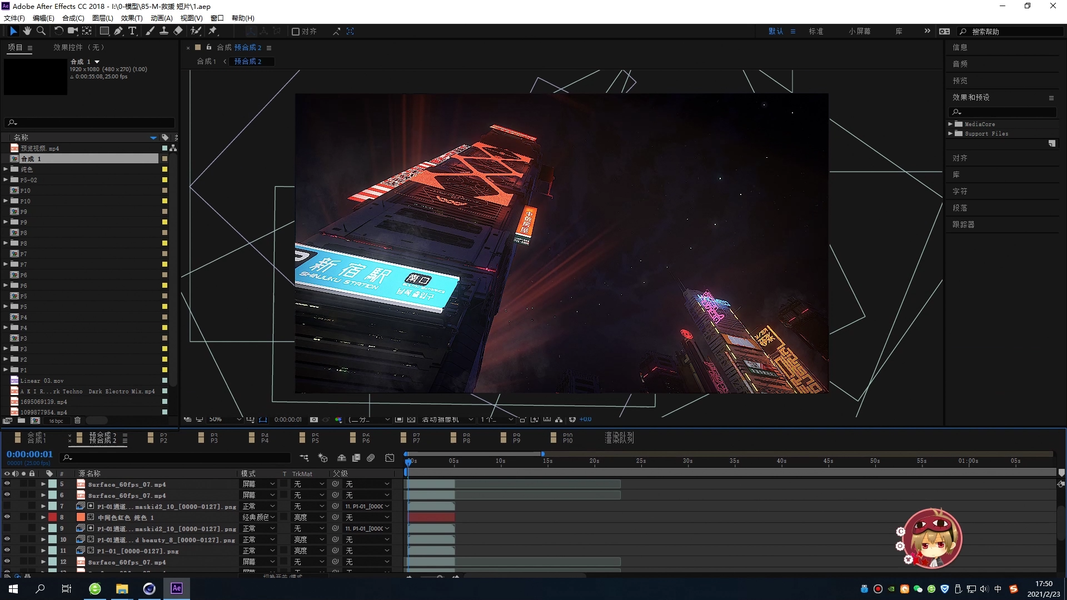Open blending mode dropdown for layer 8

(259, 517)
